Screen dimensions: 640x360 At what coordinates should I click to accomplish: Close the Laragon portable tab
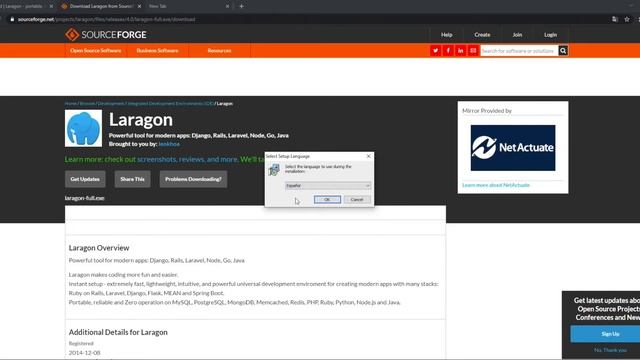point(51,6)
